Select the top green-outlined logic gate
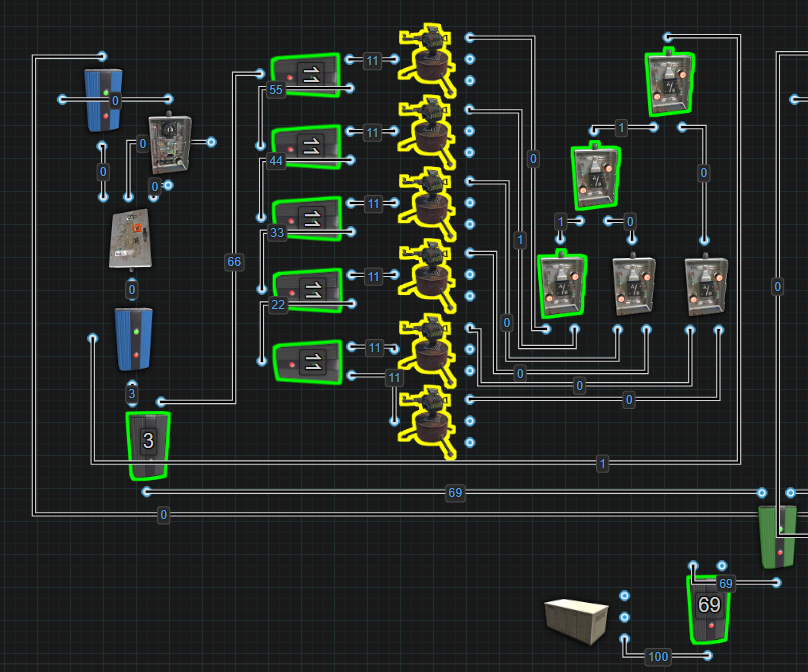The image size is (808, 672). pyautogui.click(x=669, y=82)
